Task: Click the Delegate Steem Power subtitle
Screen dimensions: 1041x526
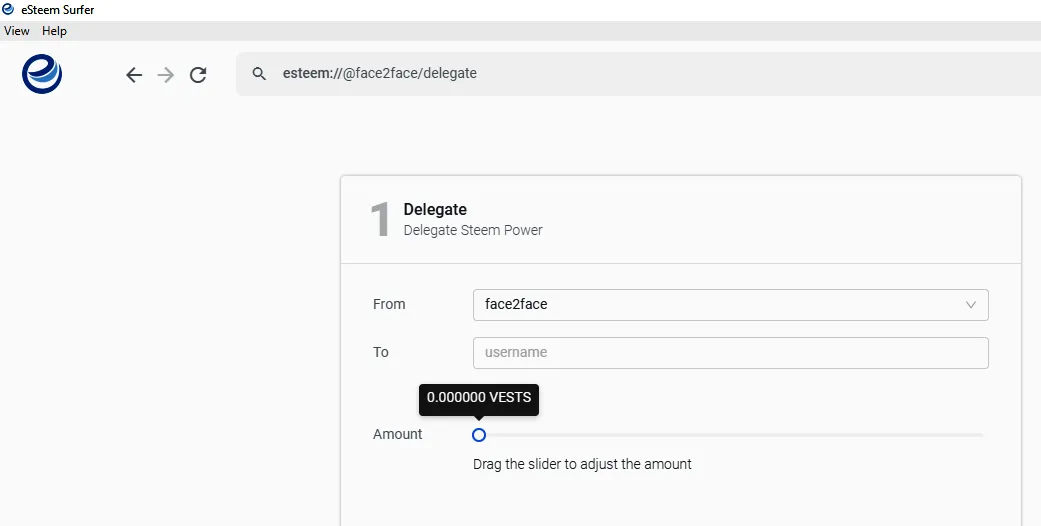Action: pyautogui.click(x=473, y=230)
